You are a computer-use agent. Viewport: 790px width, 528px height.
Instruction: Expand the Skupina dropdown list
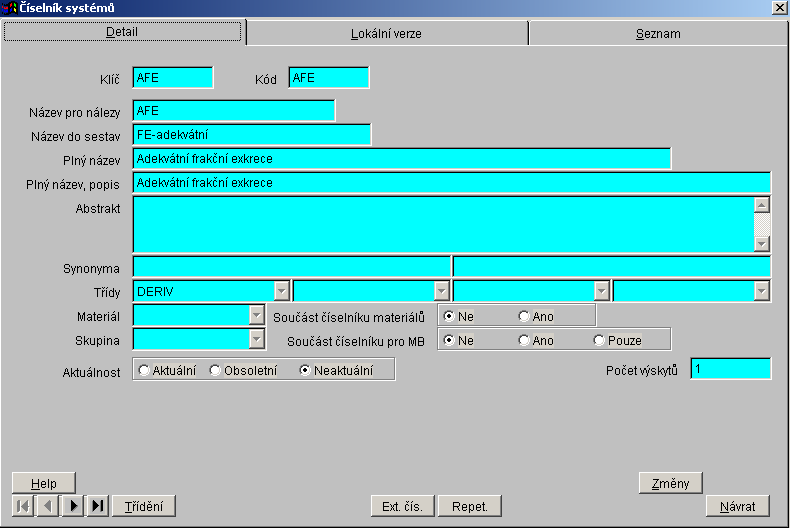click(256, 340)
